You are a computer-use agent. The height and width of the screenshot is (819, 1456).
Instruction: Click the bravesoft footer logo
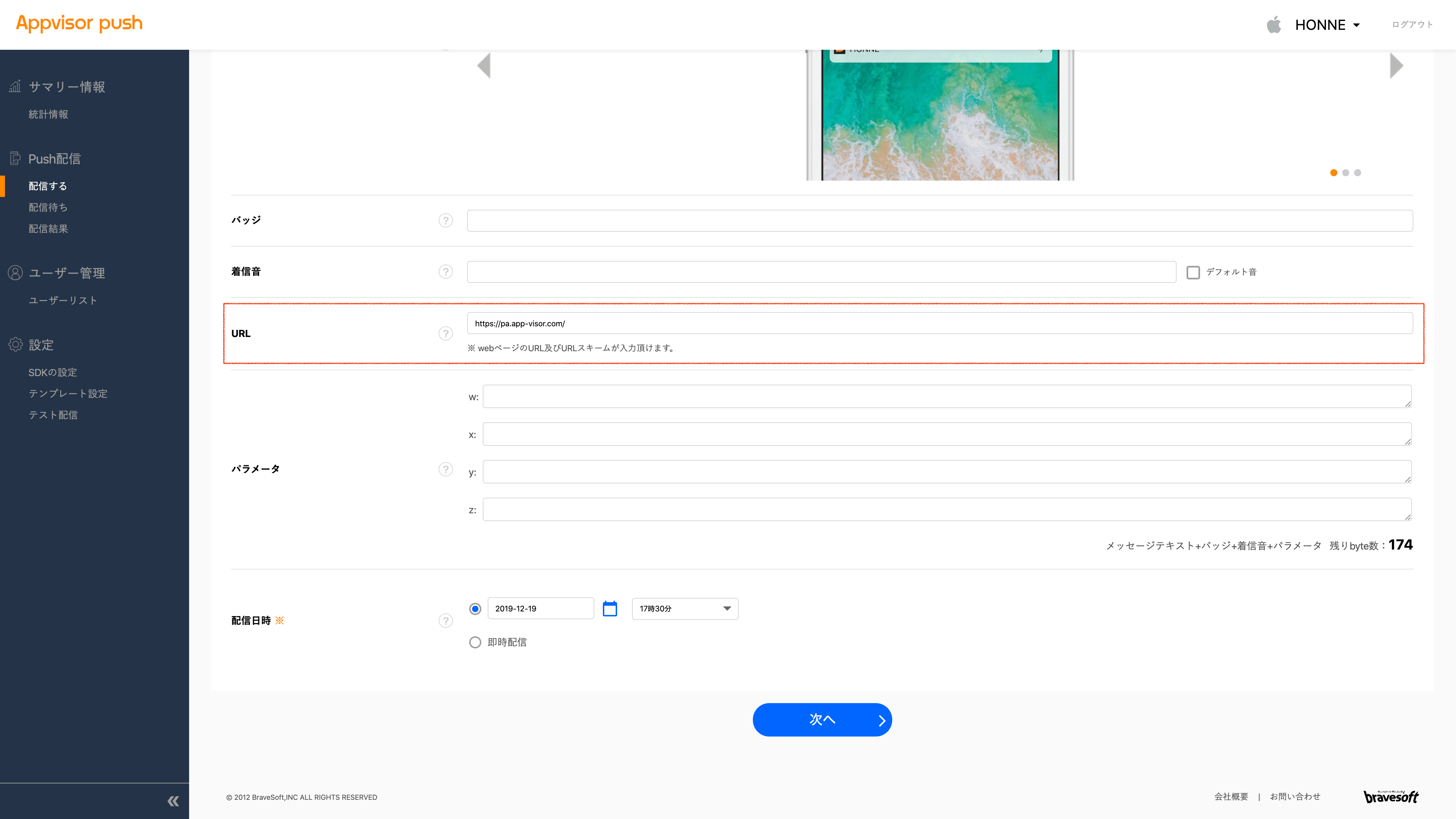point(1391,796)
